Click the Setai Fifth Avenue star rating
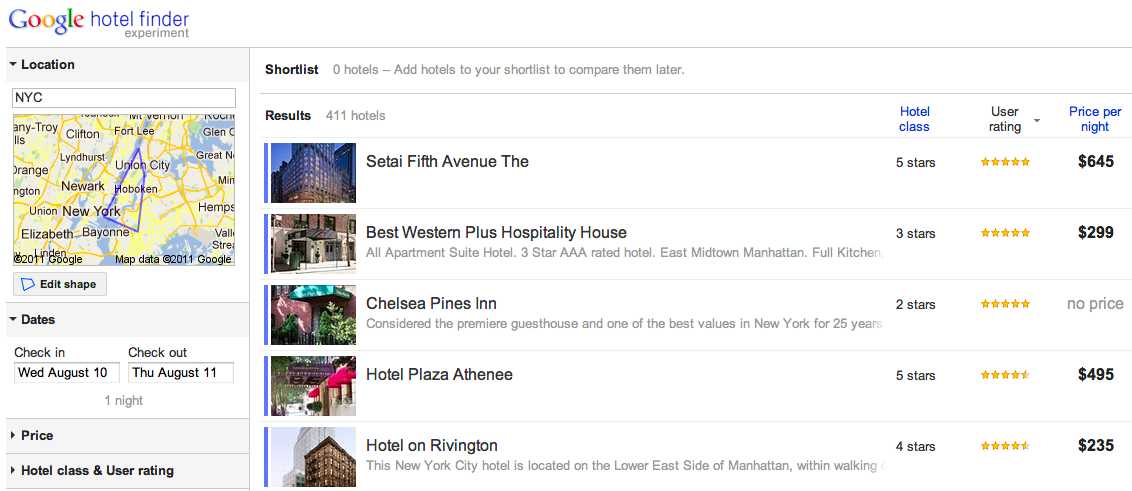The image size is (1132, 491). [1005, 162]
